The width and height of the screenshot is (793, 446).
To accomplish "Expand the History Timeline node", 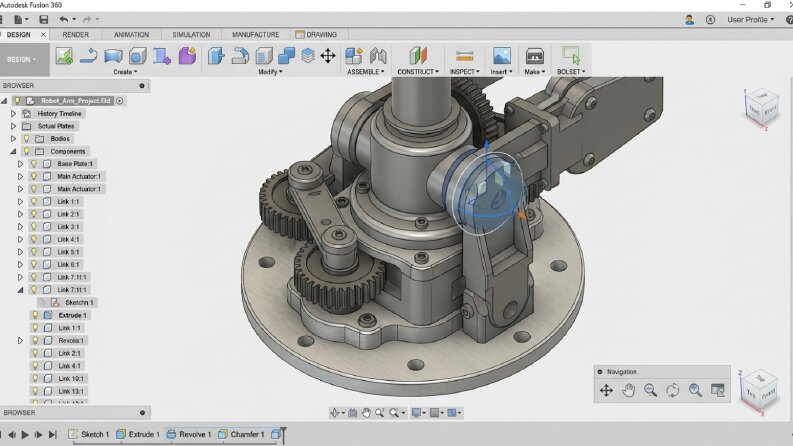I will point(14,113).
